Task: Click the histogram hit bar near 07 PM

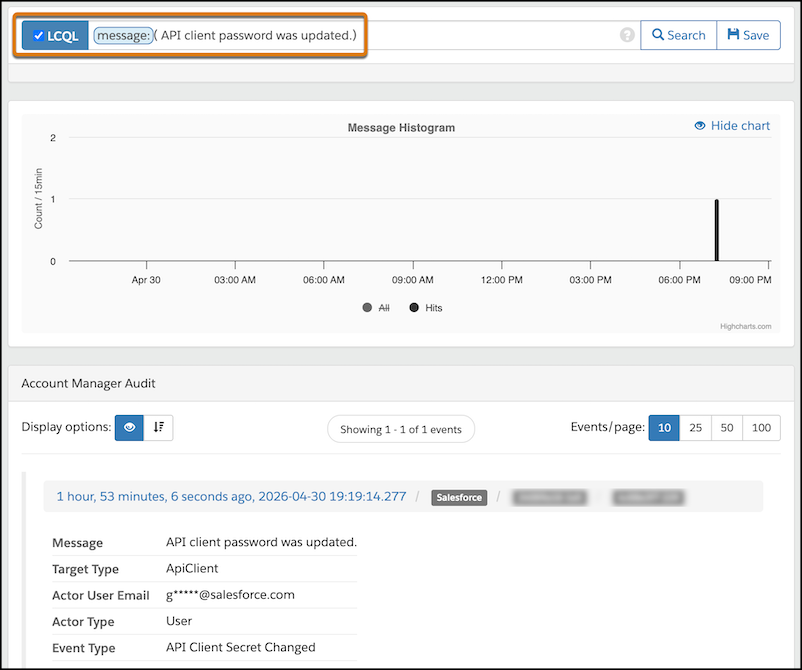Action: [717, 230]
